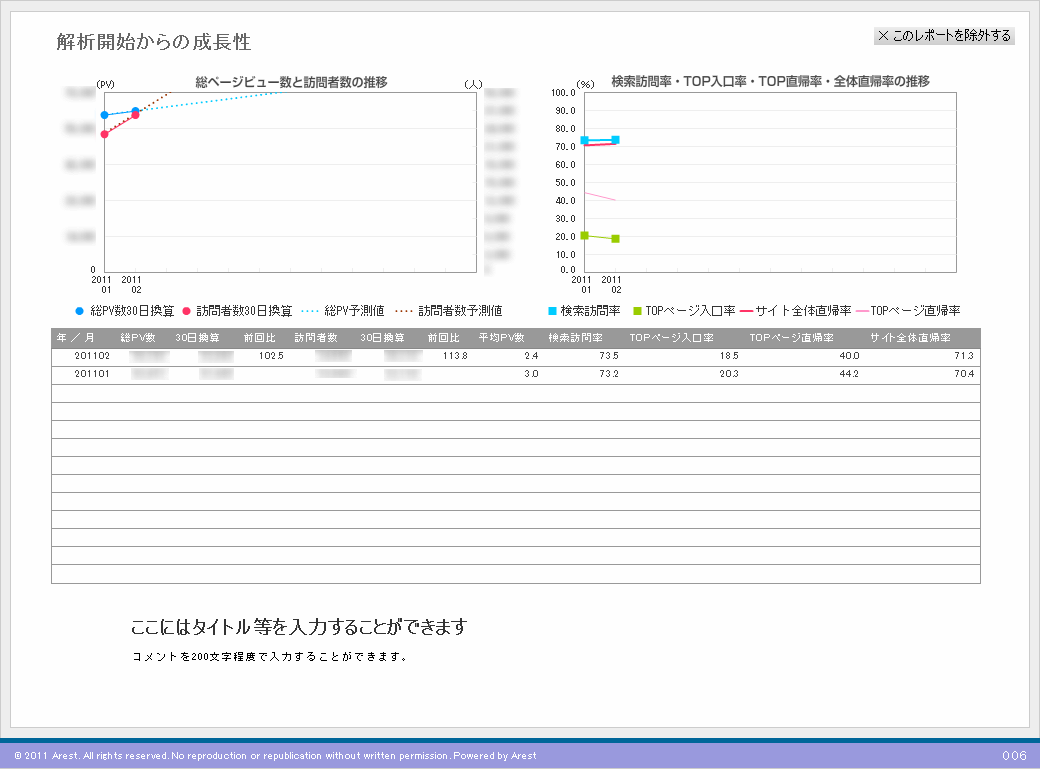Edit the title text ここにはタイトル等を入力
This screenshot has width=1040, height=769.
299,628
